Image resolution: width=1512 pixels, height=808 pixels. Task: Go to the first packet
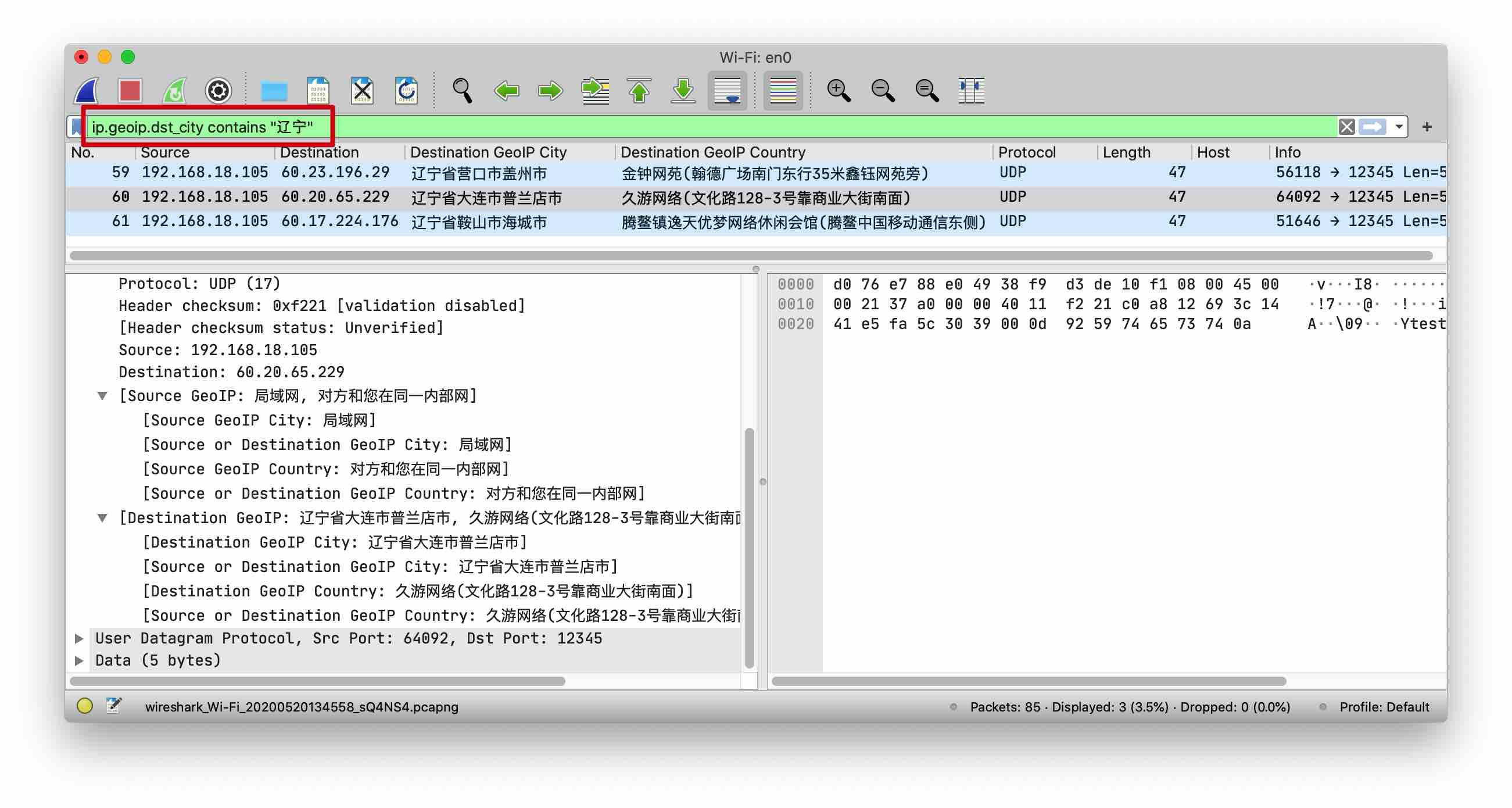tap(639, 91)
